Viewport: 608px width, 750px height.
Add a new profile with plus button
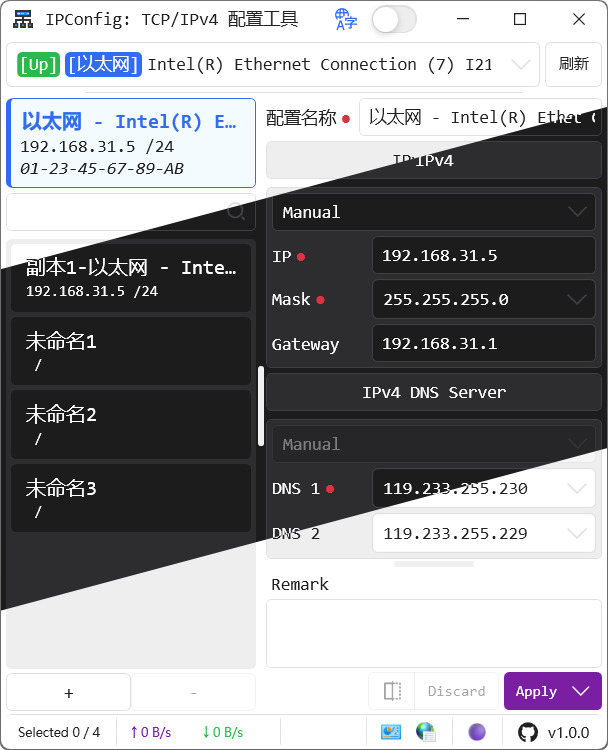68,692
